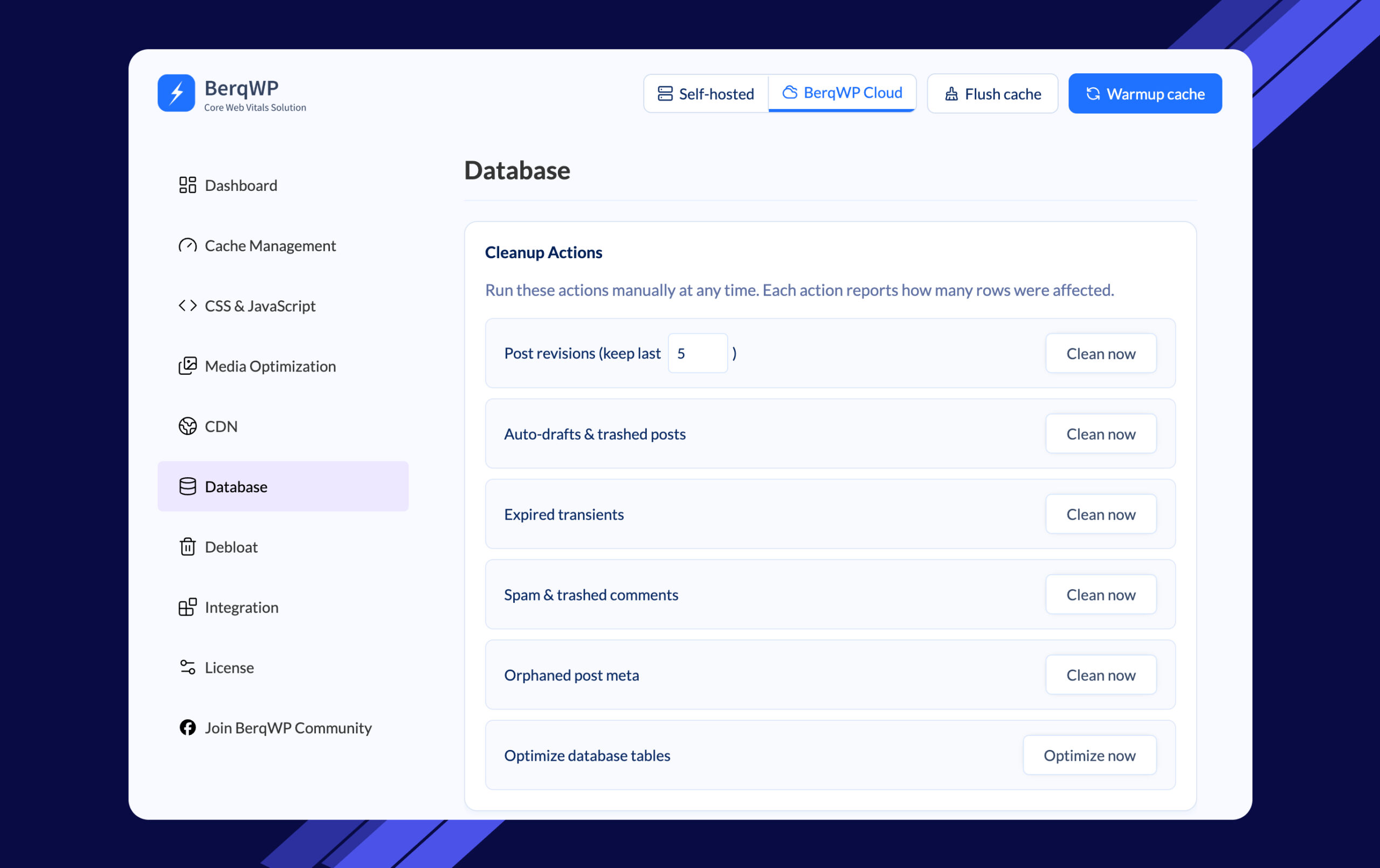1380x868 pixels.
Task: Navigate to the CDN page
Action: (283, 426)
